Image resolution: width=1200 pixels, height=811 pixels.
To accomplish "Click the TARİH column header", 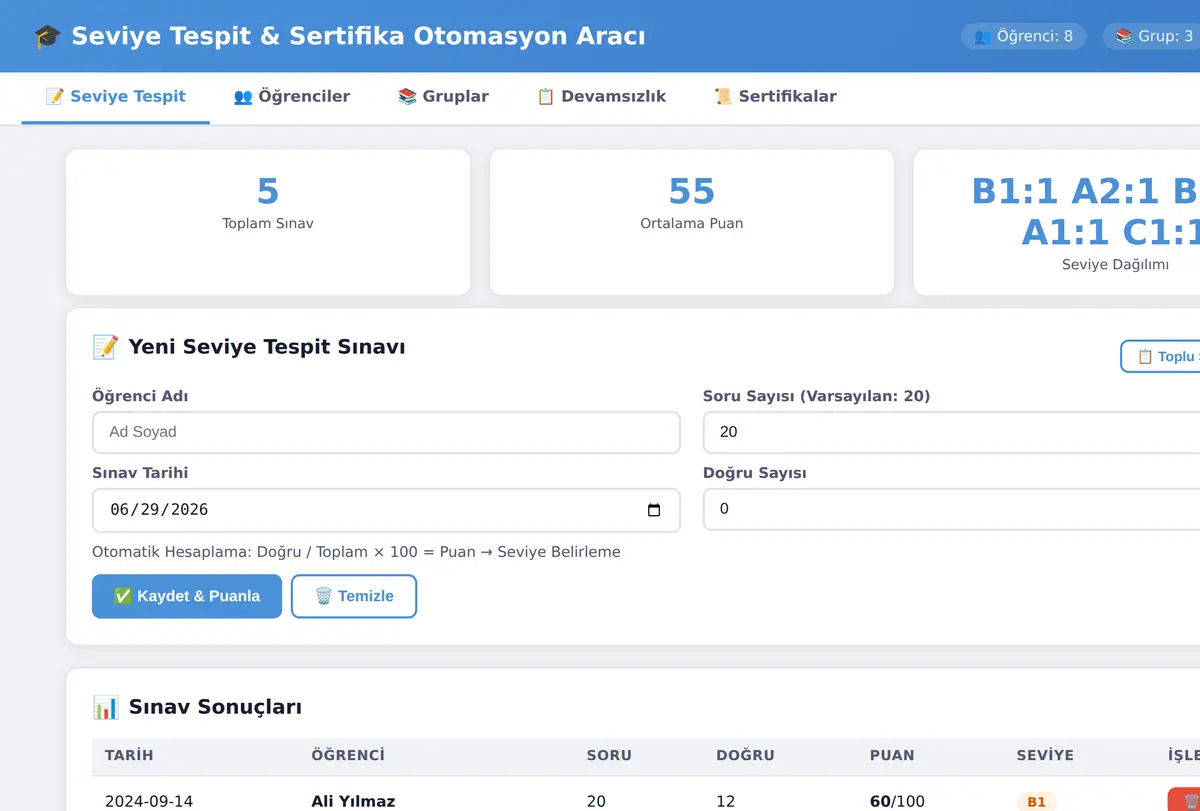I will [x=129, y=756].
